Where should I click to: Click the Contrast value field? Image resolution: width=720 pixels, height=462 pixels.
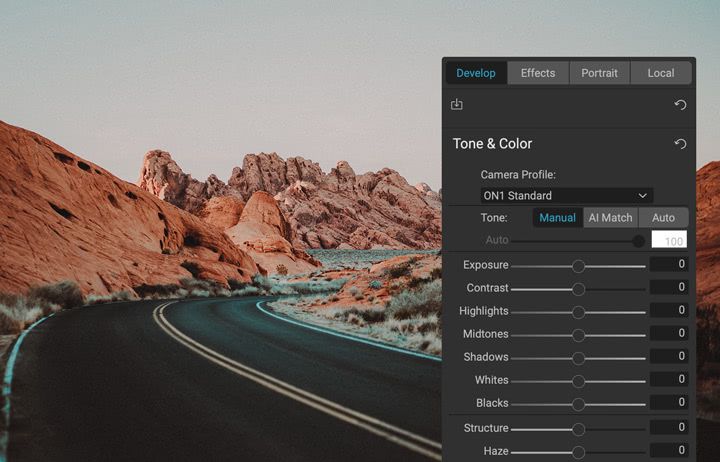pos(669,287)
